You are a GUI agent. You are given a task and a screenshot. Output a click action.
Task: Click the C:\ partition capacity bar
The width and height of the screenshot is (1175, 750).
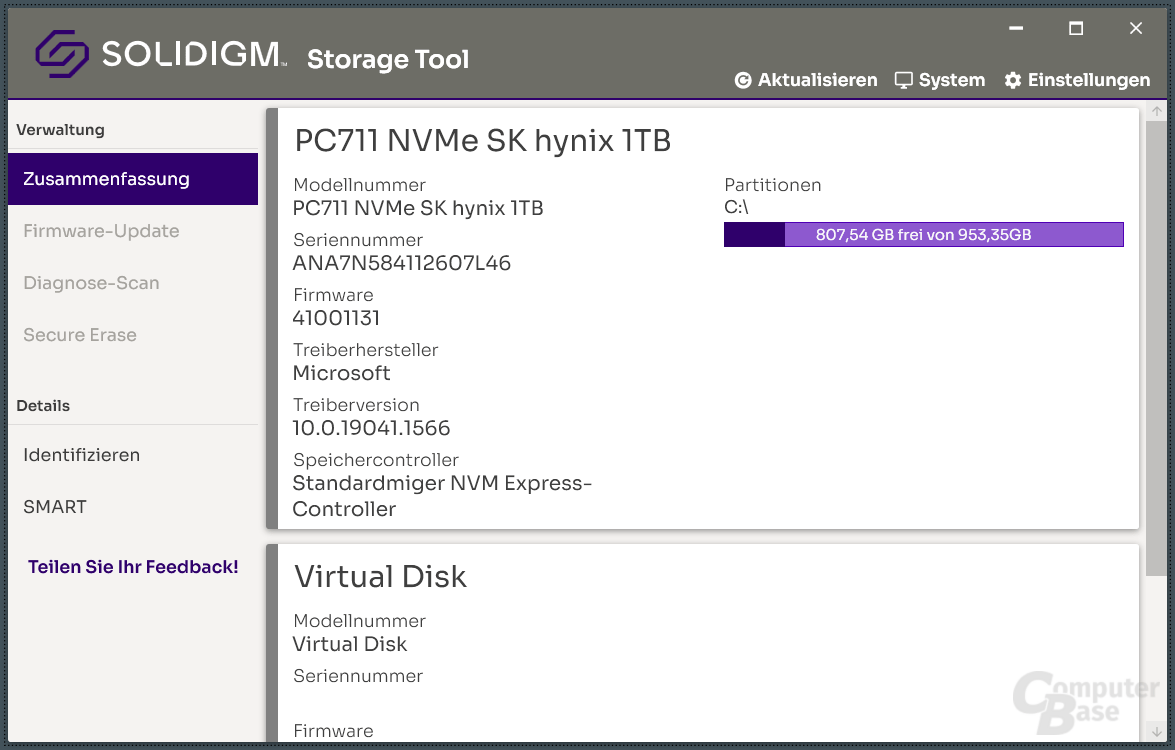(923, 234)
